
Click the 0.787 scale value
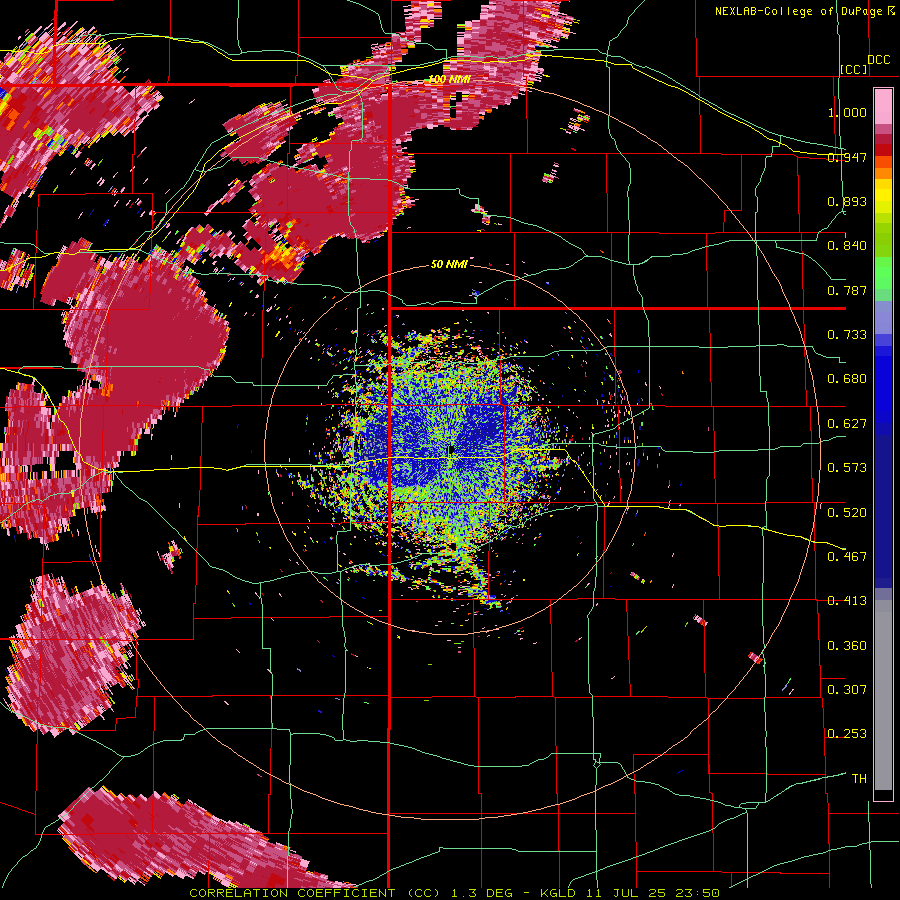pyautogui.click(x=847, y=290)
